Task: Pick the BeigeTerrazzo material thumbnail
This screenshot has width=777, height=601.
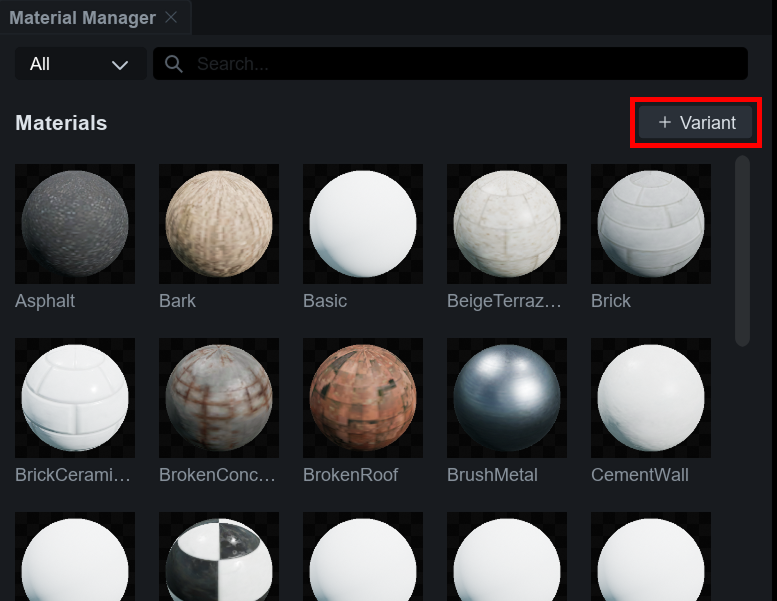Action: coord(507,223)
